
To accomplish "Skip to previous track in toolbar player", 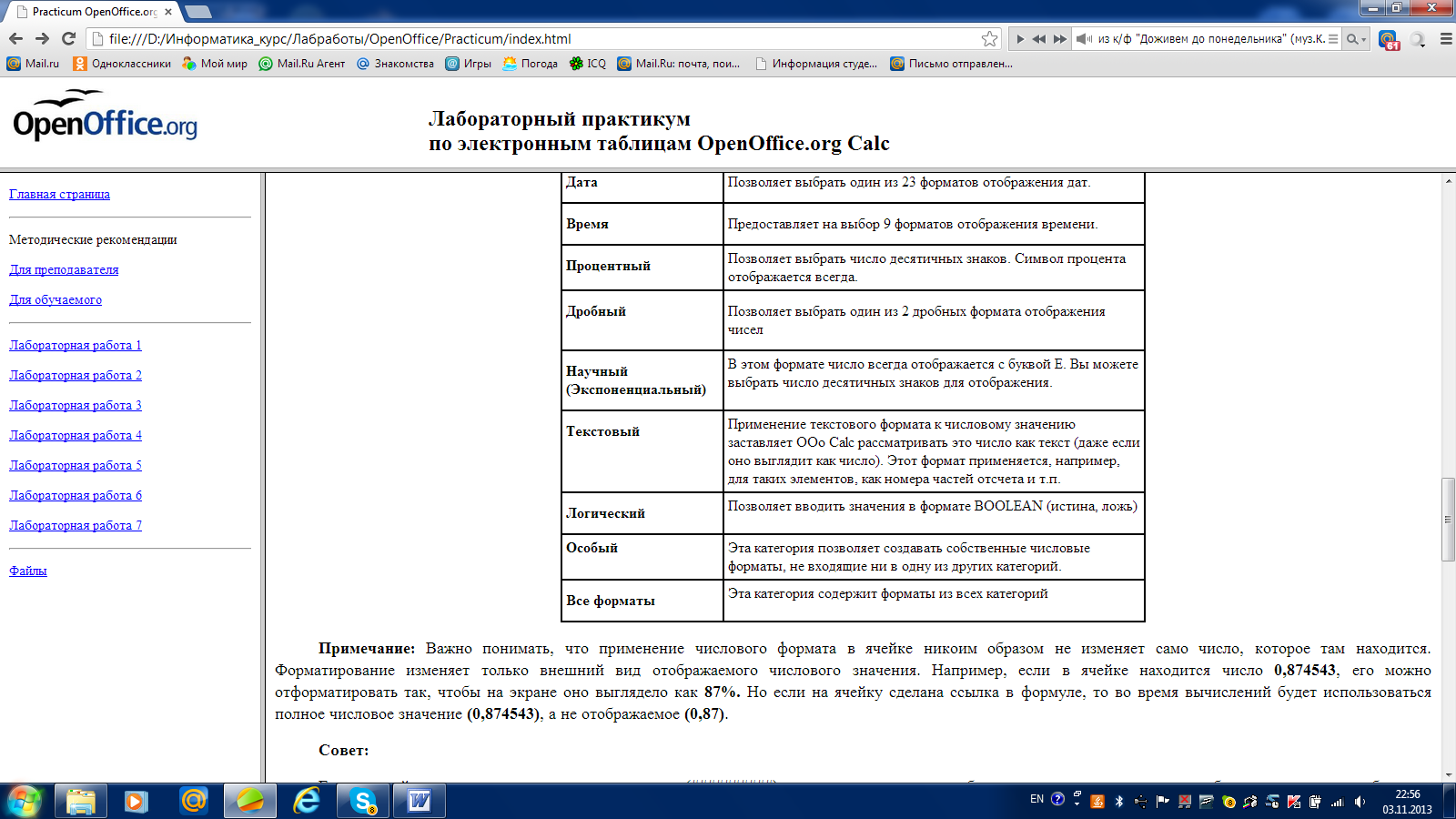I will 1039,39.
